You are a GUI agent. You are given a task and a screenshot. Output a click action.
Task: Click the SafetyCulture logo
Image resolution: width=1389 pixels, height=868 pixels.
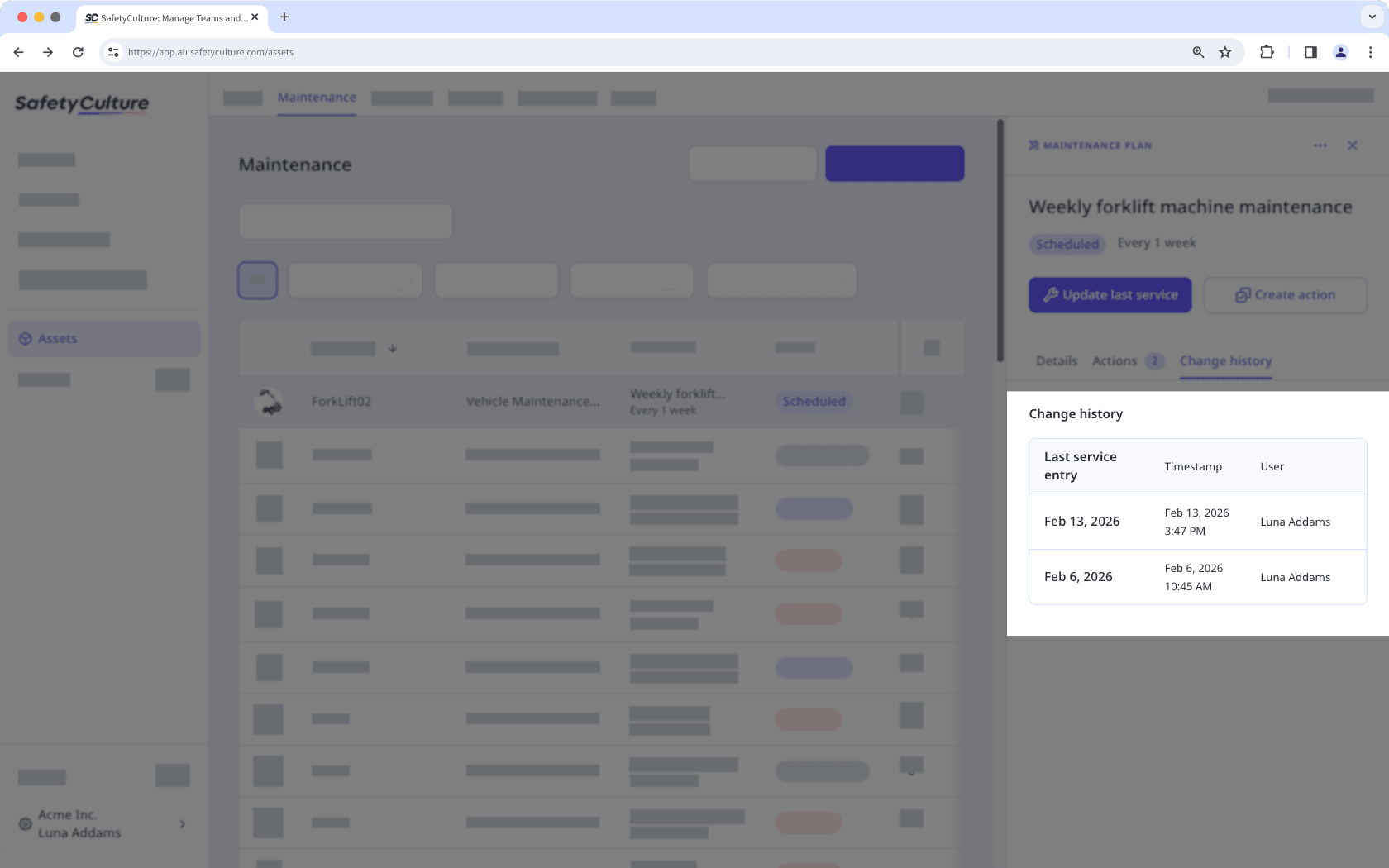81,103
